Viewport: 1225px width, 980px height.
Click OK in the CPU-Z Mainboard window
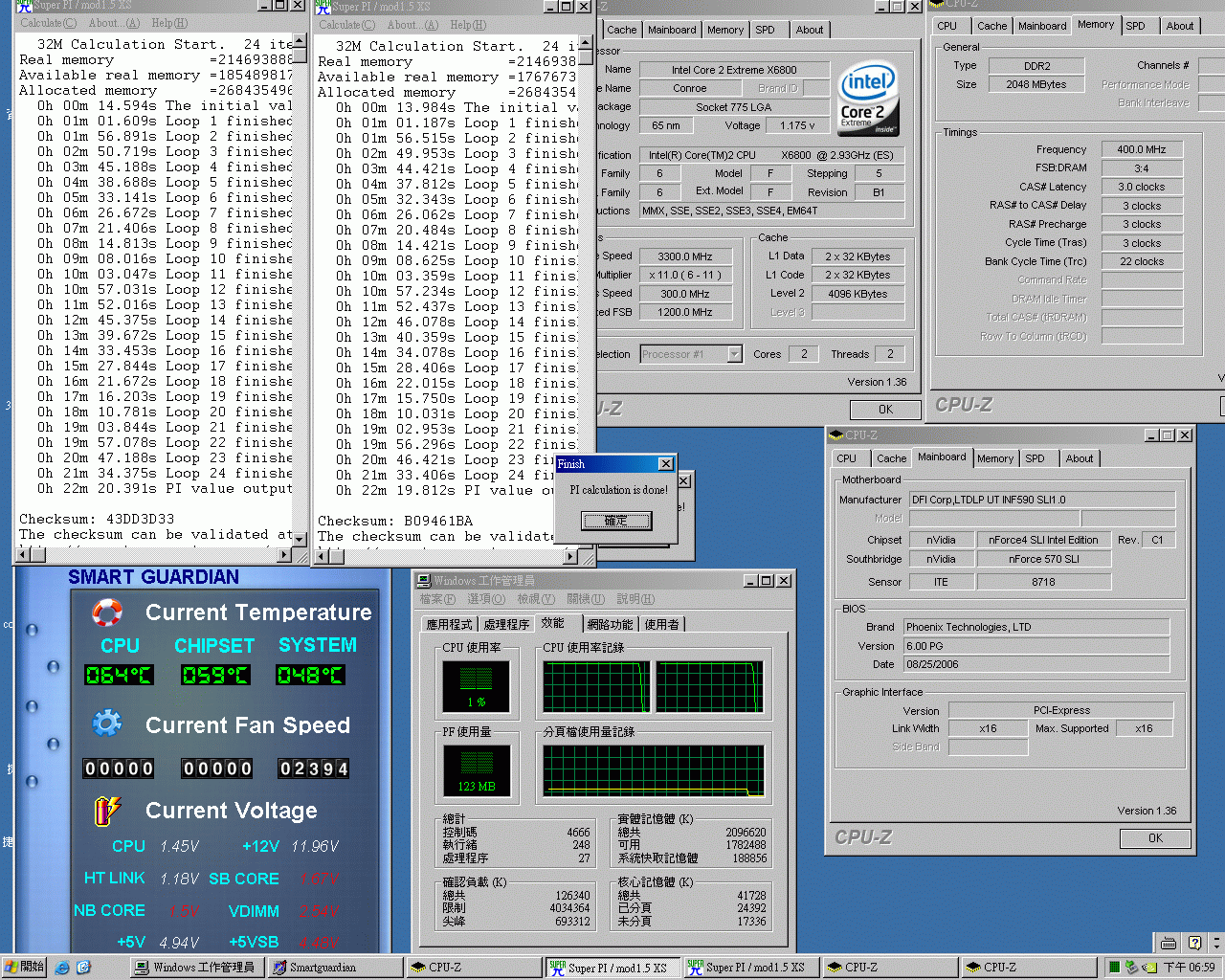(1155, 838)
